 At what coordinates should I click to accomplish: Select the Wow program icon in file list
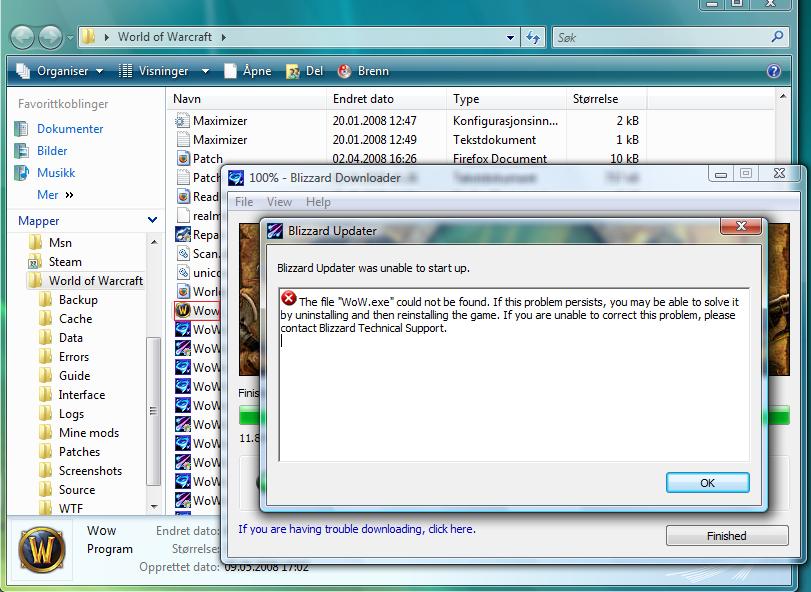[x=183, y=310]
